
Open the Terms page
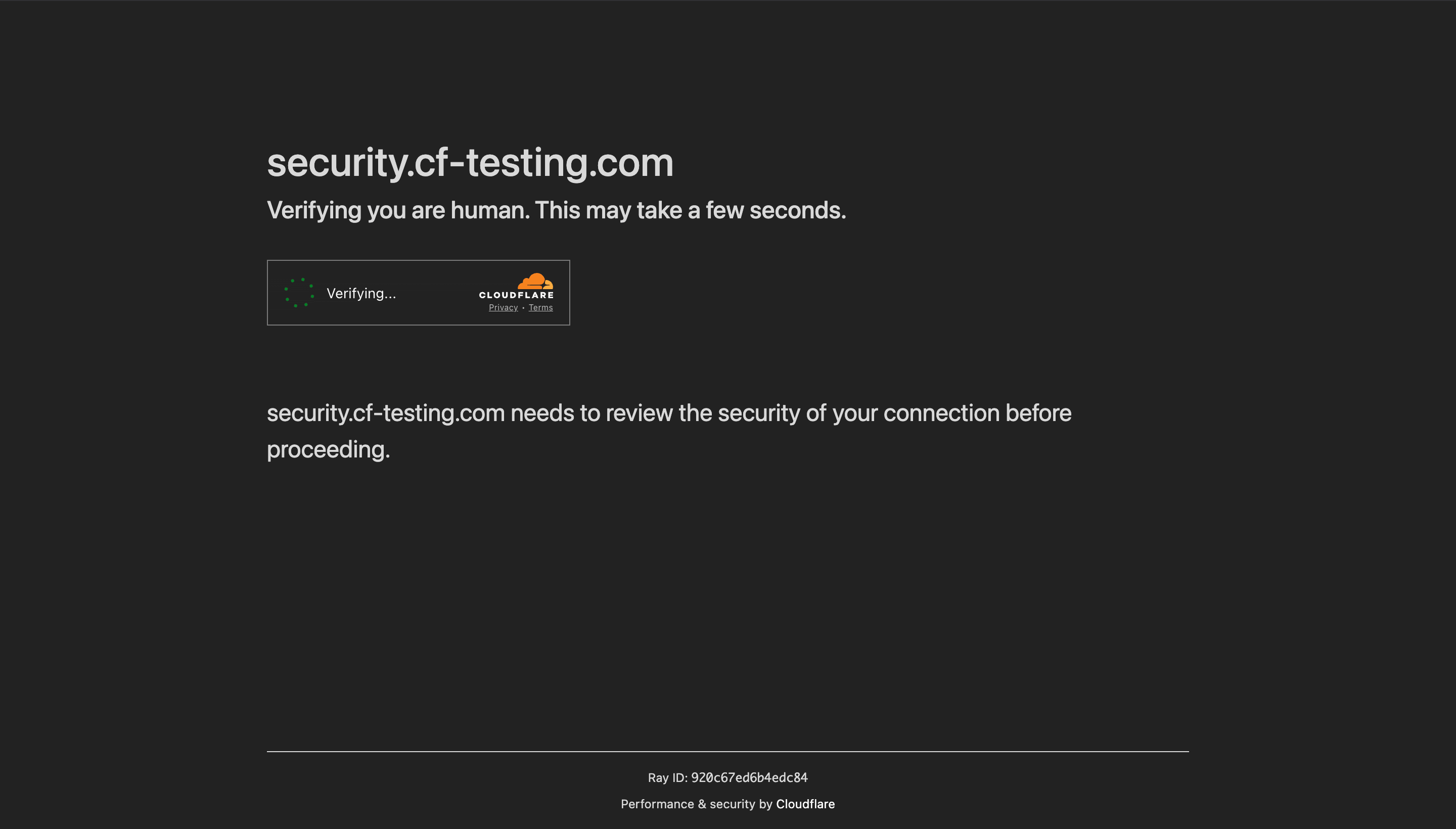tap(540, 307)
